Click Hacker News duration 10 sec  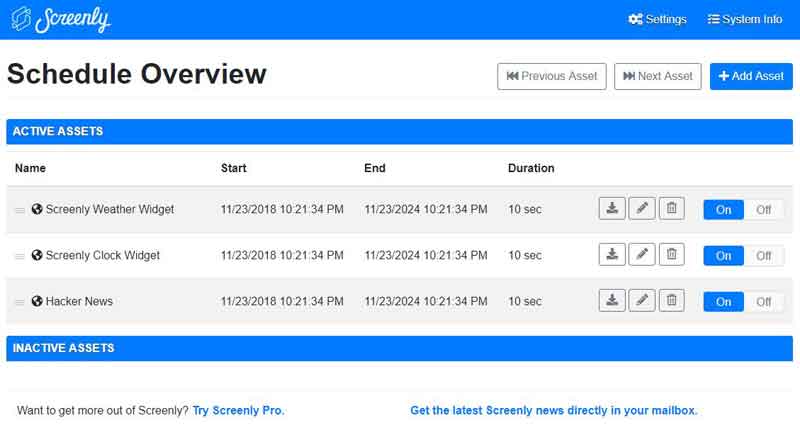coord(524,301)
